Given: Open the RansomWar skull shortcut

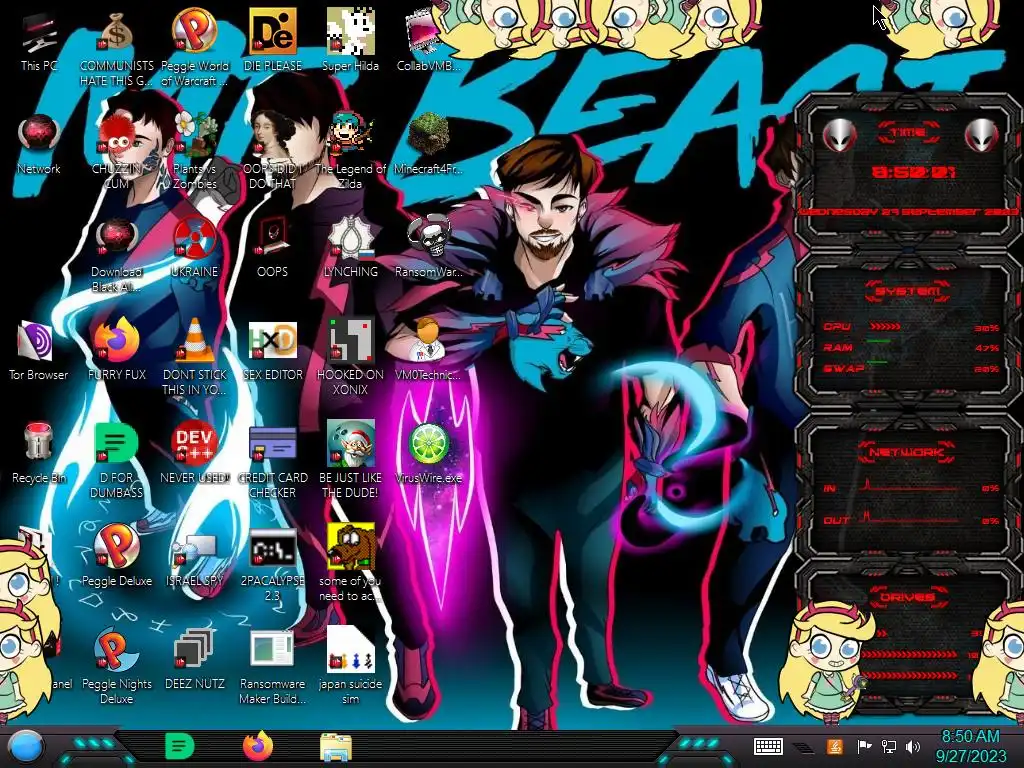Looking at the screenshot, I should (x=428, y=248).
